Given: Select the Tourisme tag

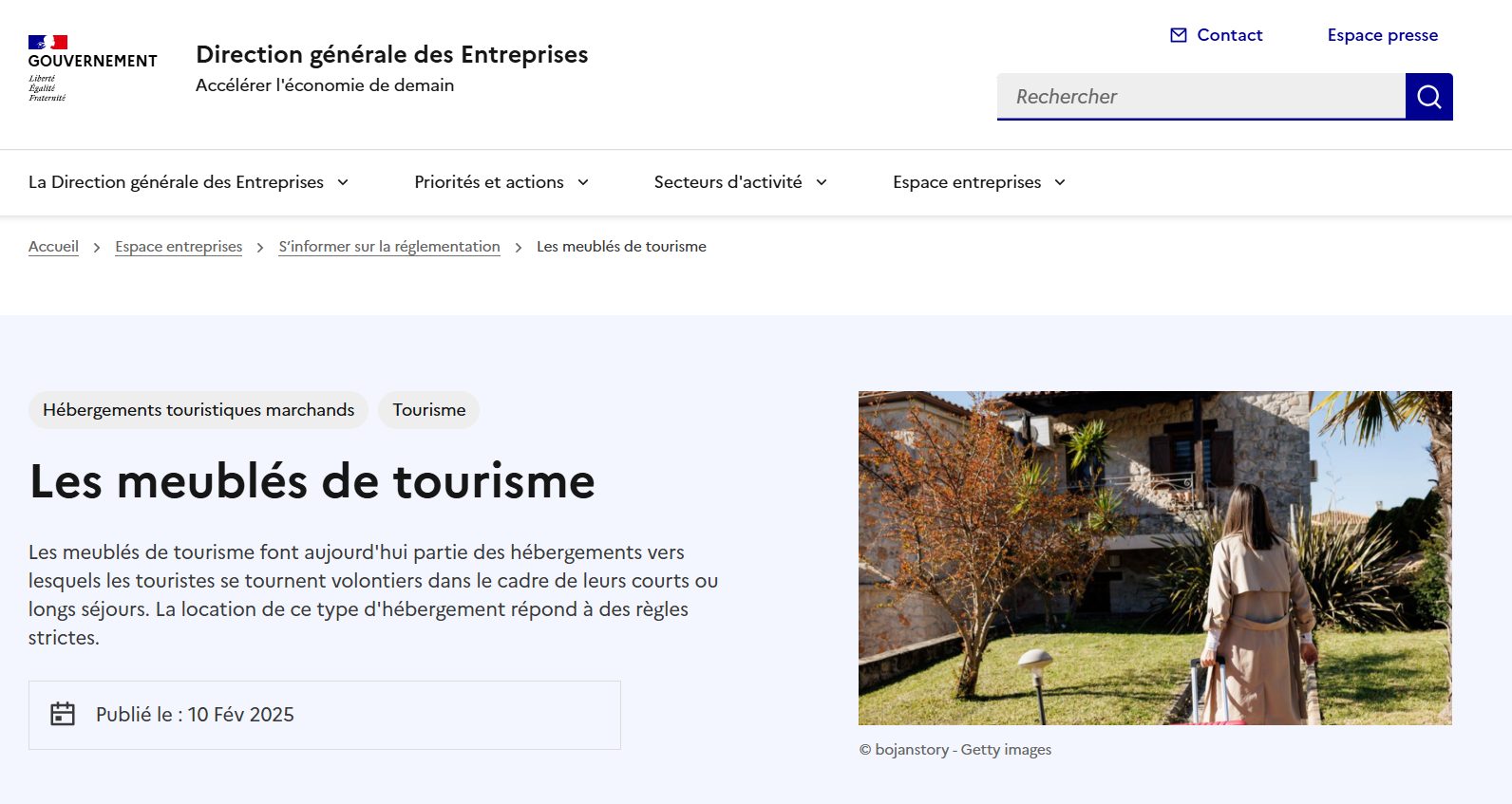Looking at the screenshot, I should (x=428, y=410).
